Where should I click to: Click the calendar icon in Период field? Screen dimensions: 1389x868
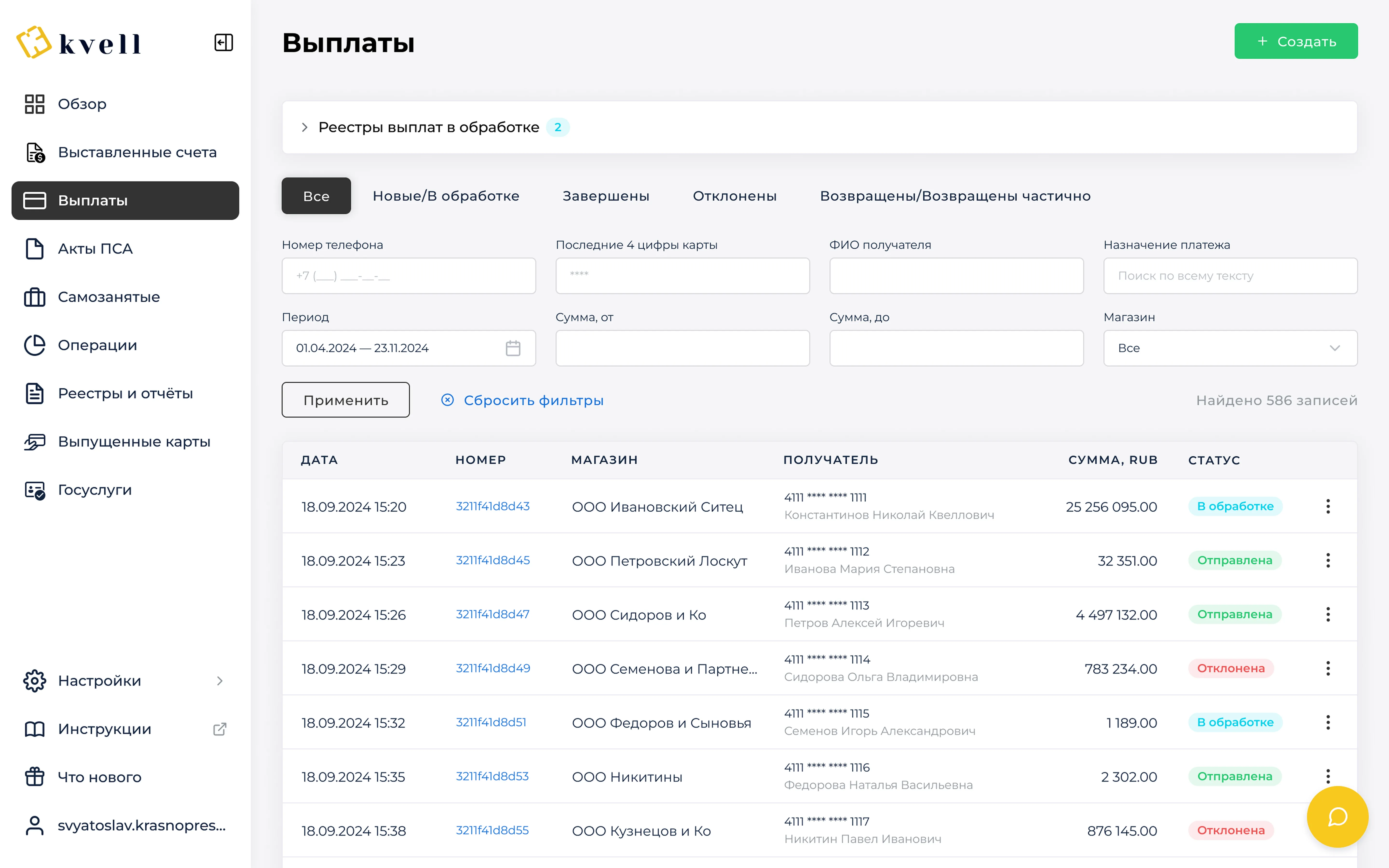[512, 348]
